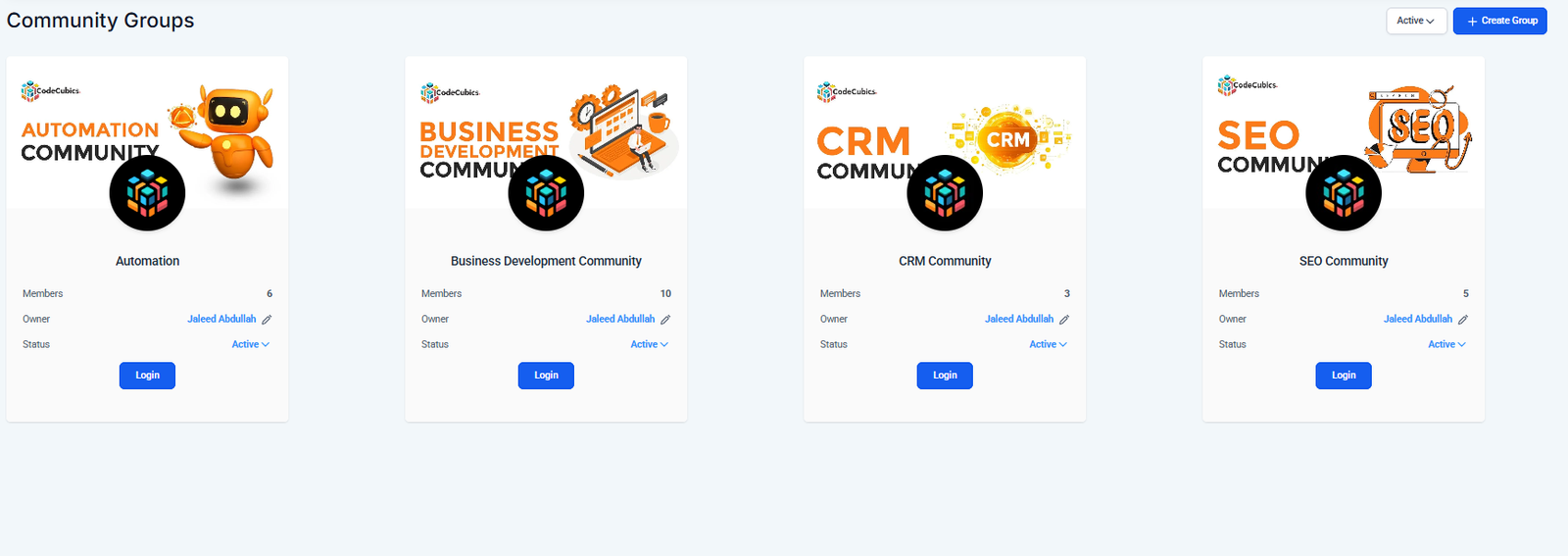Edit owner of Business Development Community

click(665, 320)
